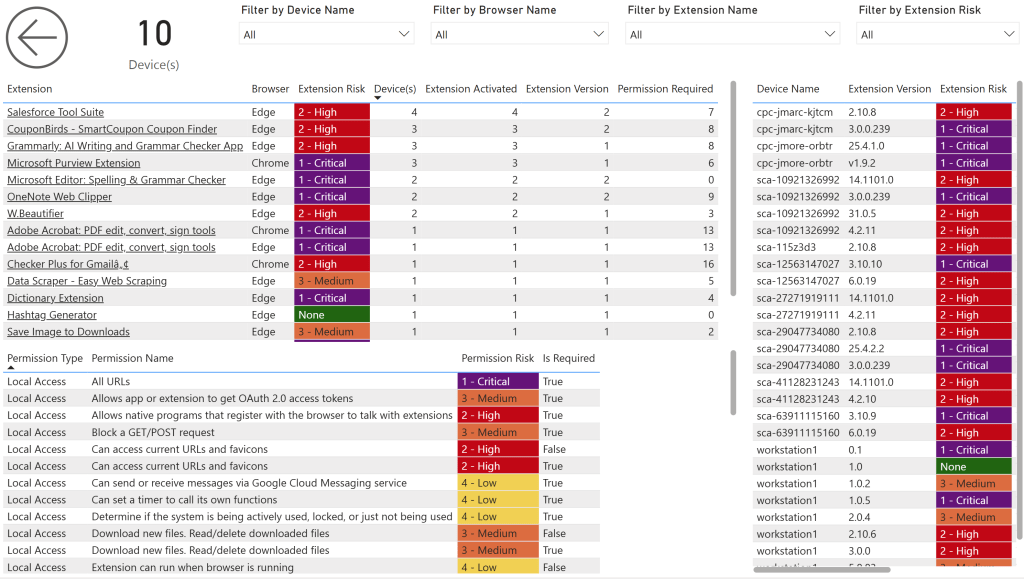Image resolution: width=1024 pixels, height=579 pixels.
Task: Open the Checker Plus for Gmail link
Action: pos(68,264)
